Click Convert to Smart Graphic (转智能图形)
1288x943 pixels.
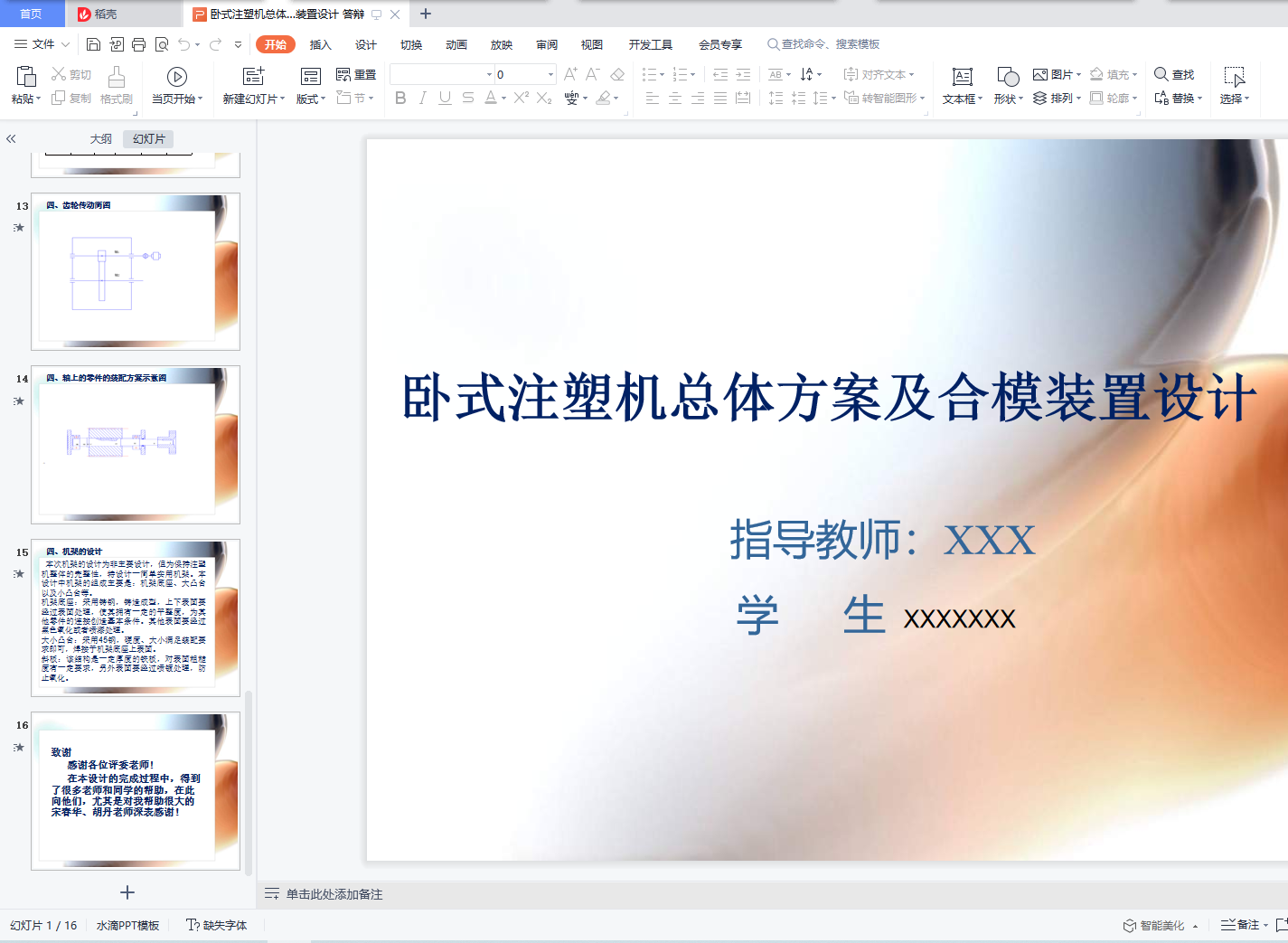click(884, 98)
